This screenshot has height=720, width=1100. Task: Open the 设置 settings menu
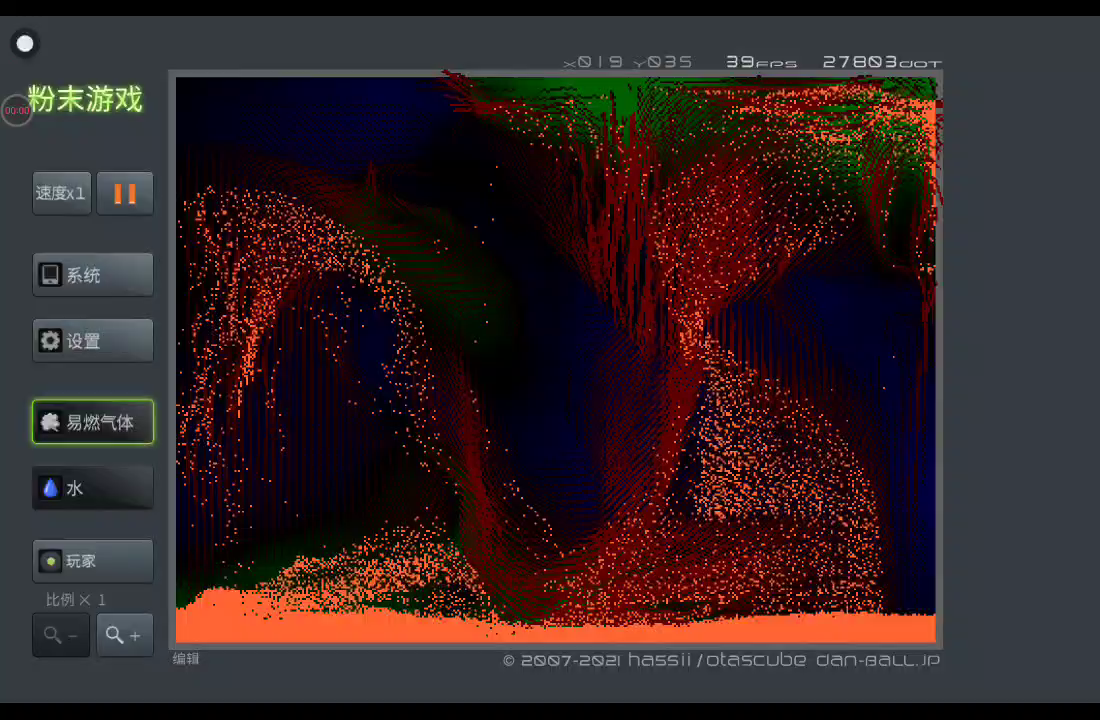93,341
